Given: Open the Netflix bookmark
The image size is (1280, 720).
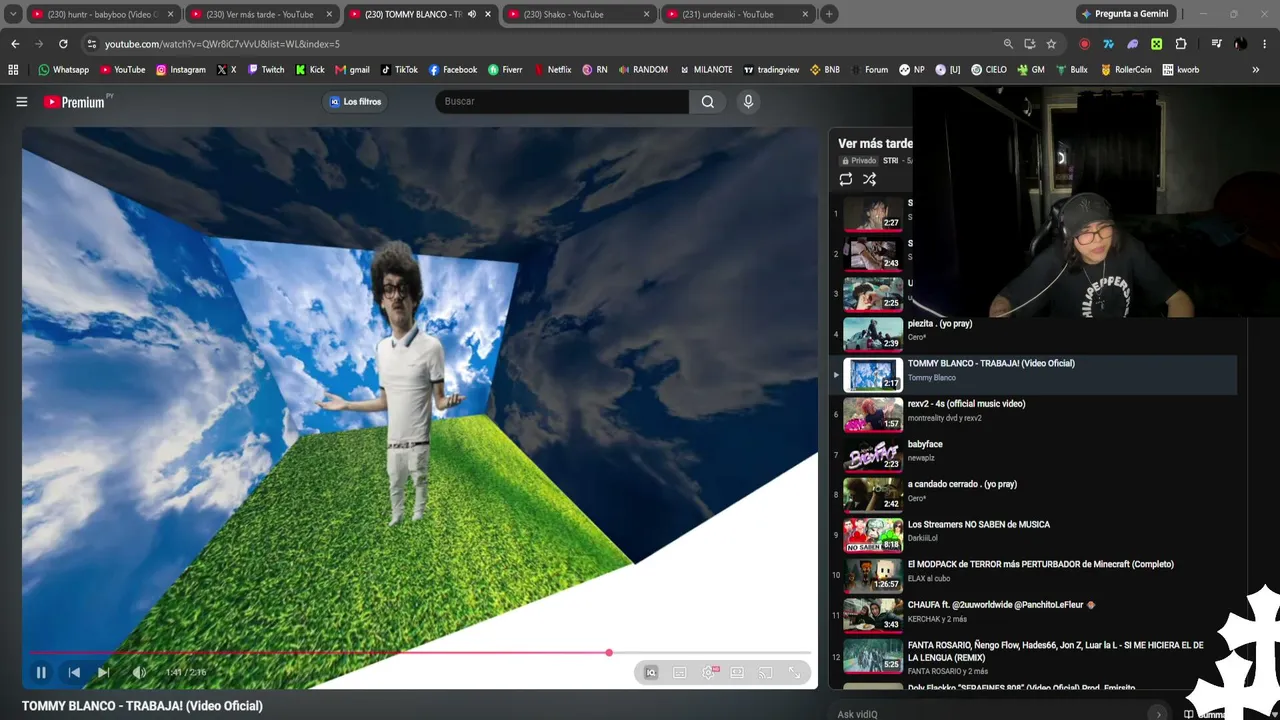Looking at the screenshot, I should 551,70.
